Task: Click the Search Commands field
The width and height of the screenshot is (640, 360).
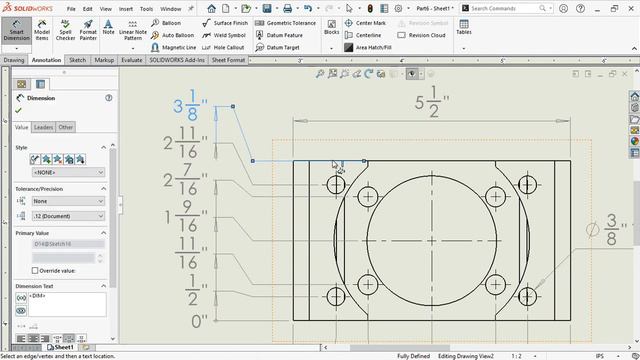Action: click(x=507, y=8)
